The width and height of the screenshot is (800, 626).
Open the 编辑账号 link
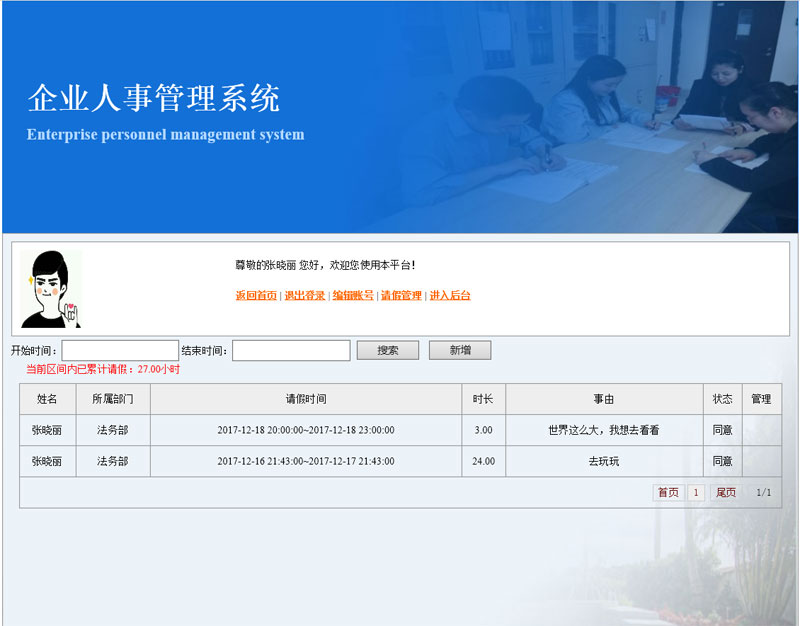[353, 295]
